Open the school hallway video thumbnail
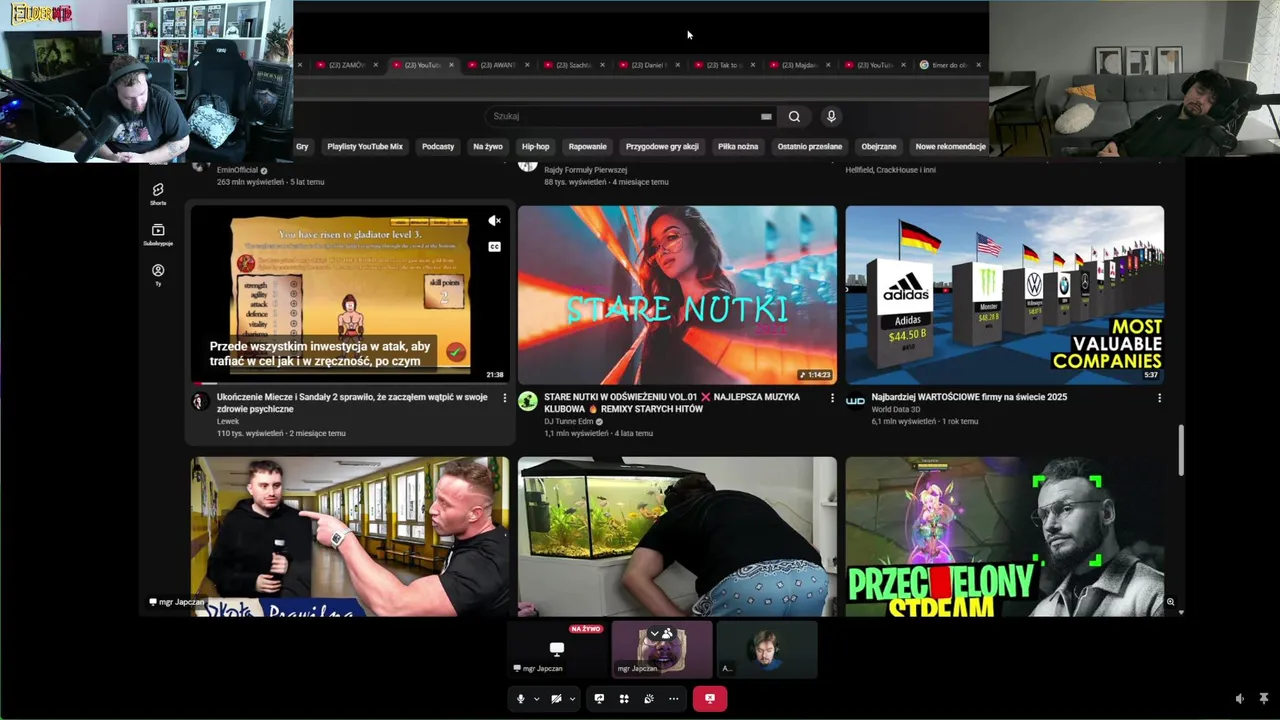Viewport: 1280px width, 720px height. click(x=350, y=537)
